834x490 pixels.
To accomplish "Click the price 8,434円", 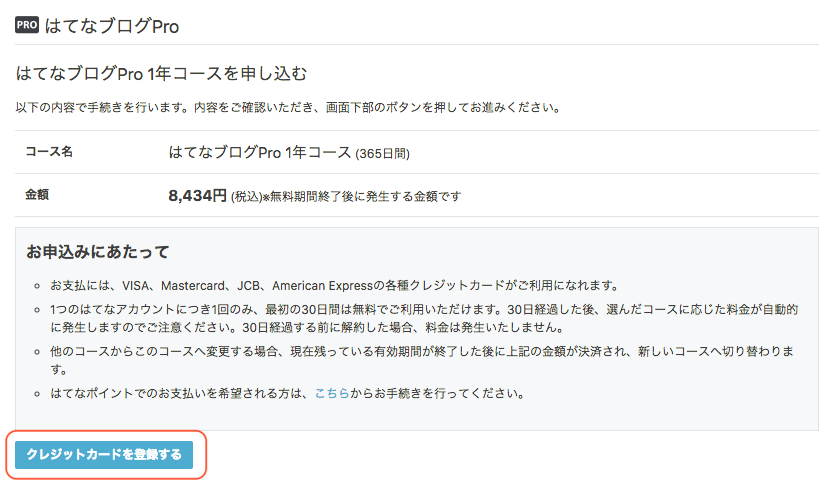I will [x=197, y=196].
